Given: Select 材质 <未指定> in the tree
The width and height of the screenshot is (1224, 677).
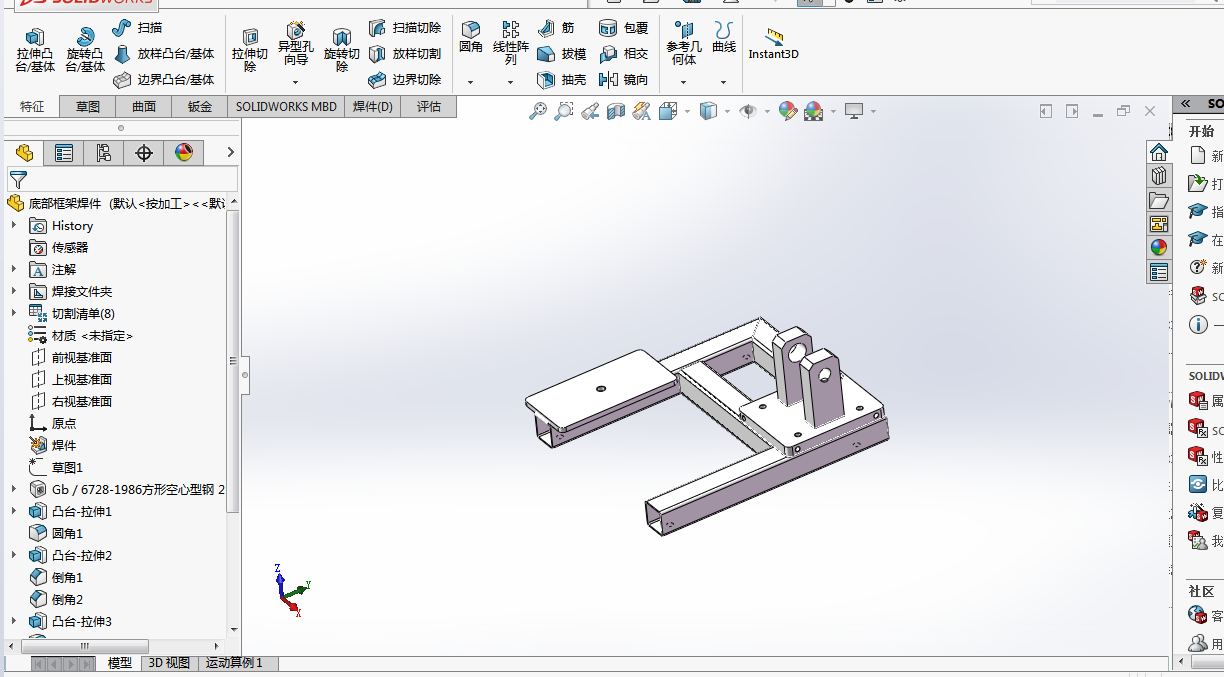Looking at the screenshot, I should pos(81,336).
